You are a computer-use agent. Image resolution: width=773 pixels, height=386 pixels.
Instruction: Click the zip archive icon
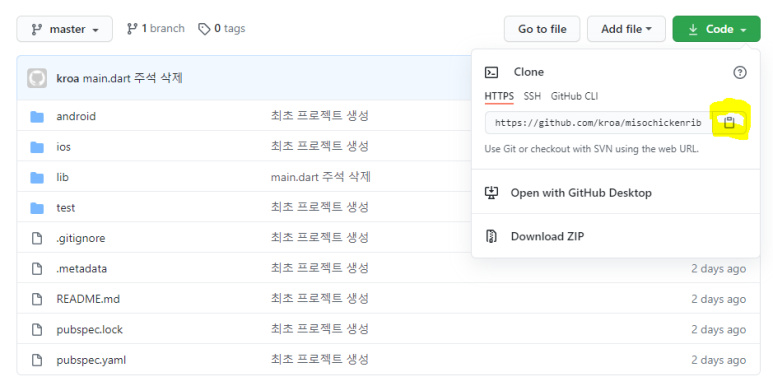[492, 237]
